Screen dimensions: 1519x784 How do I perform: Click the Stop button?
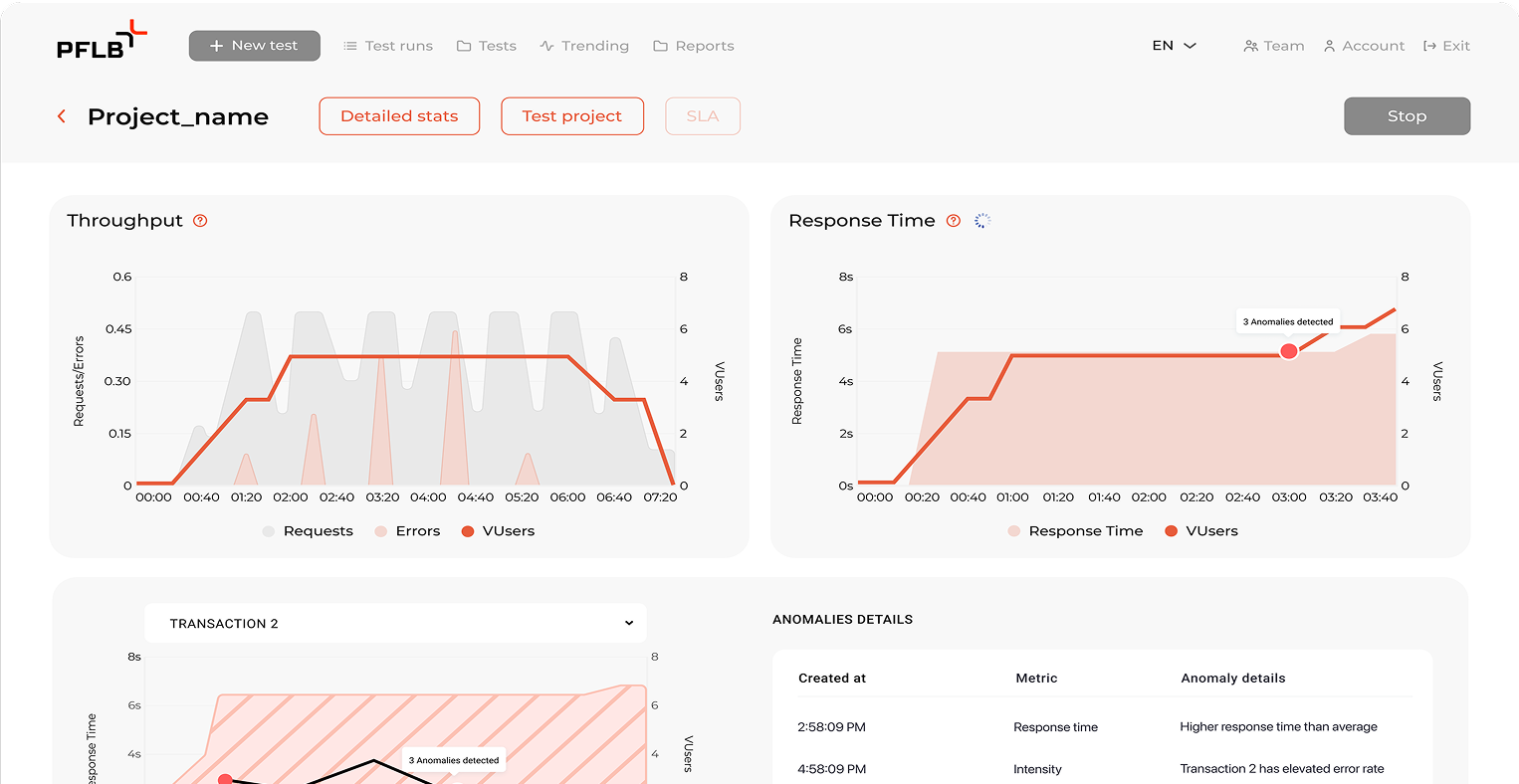coord(1407,116)
